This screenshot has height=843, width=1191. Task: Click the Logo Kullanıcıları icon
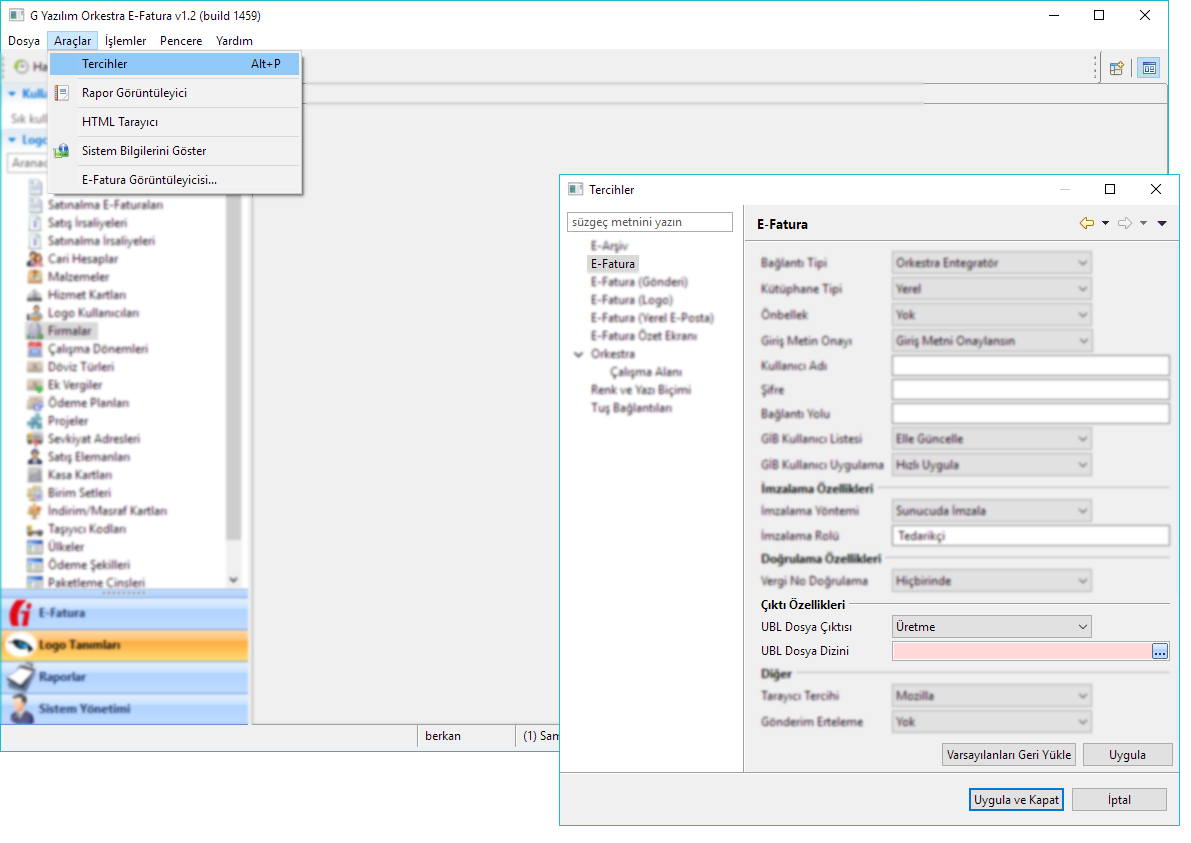[x=34, y=313]
